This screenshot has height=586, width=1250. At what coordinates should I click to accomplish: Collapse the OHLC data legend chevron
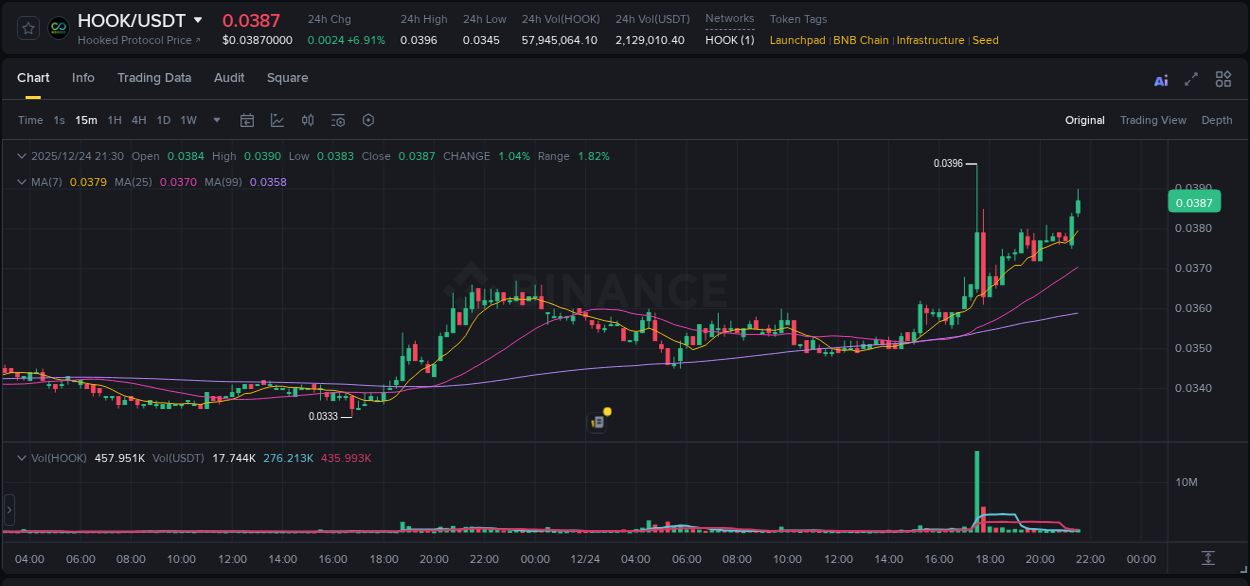tap(21, 156)
